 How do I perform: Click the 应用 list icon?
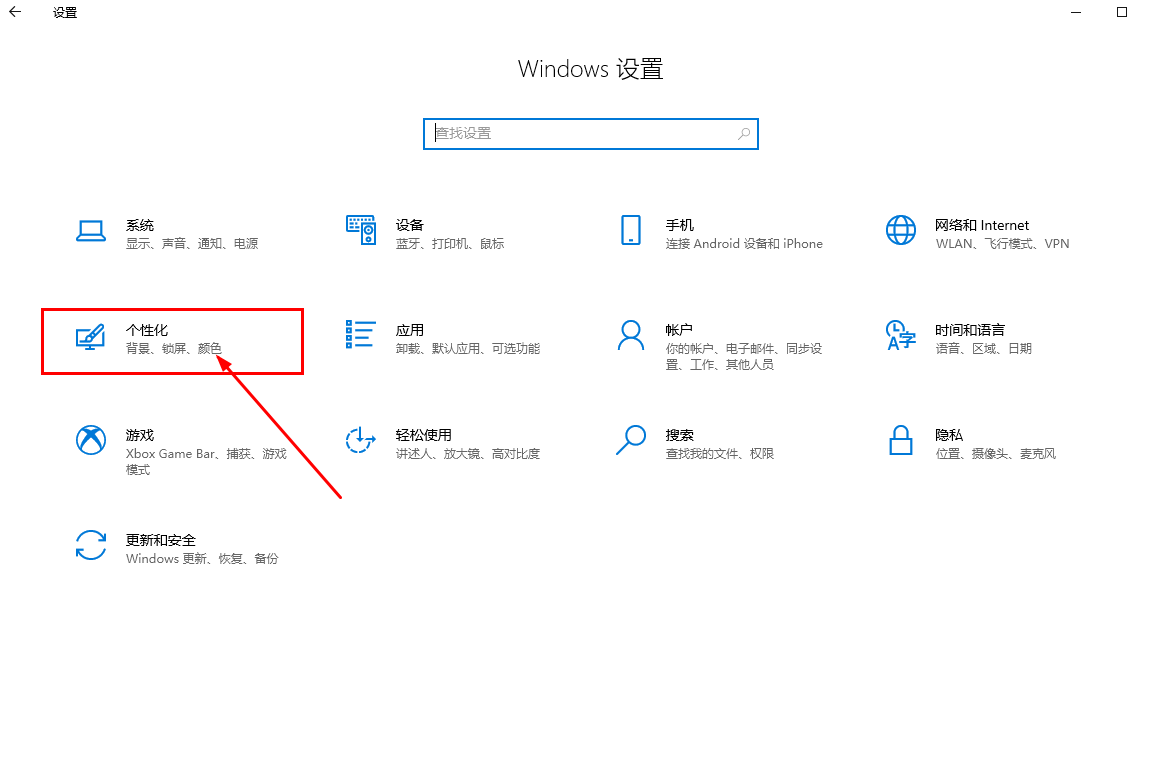pyautogui.click(x=361, y=335)
